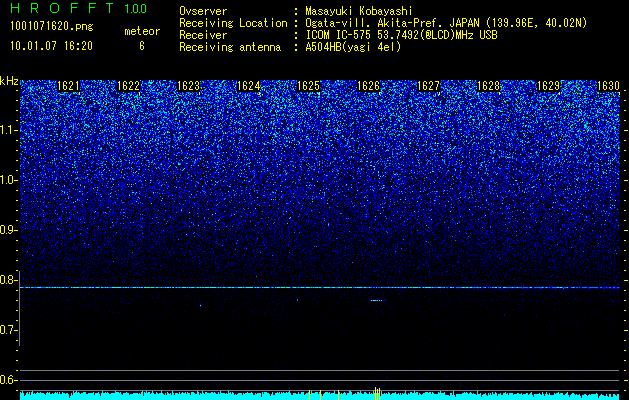The width and height of the screenshot is (629, 400).
Task: Click the continuous cyan carrier line near 0.78 kHz
Action: click(x=320, y=288)
